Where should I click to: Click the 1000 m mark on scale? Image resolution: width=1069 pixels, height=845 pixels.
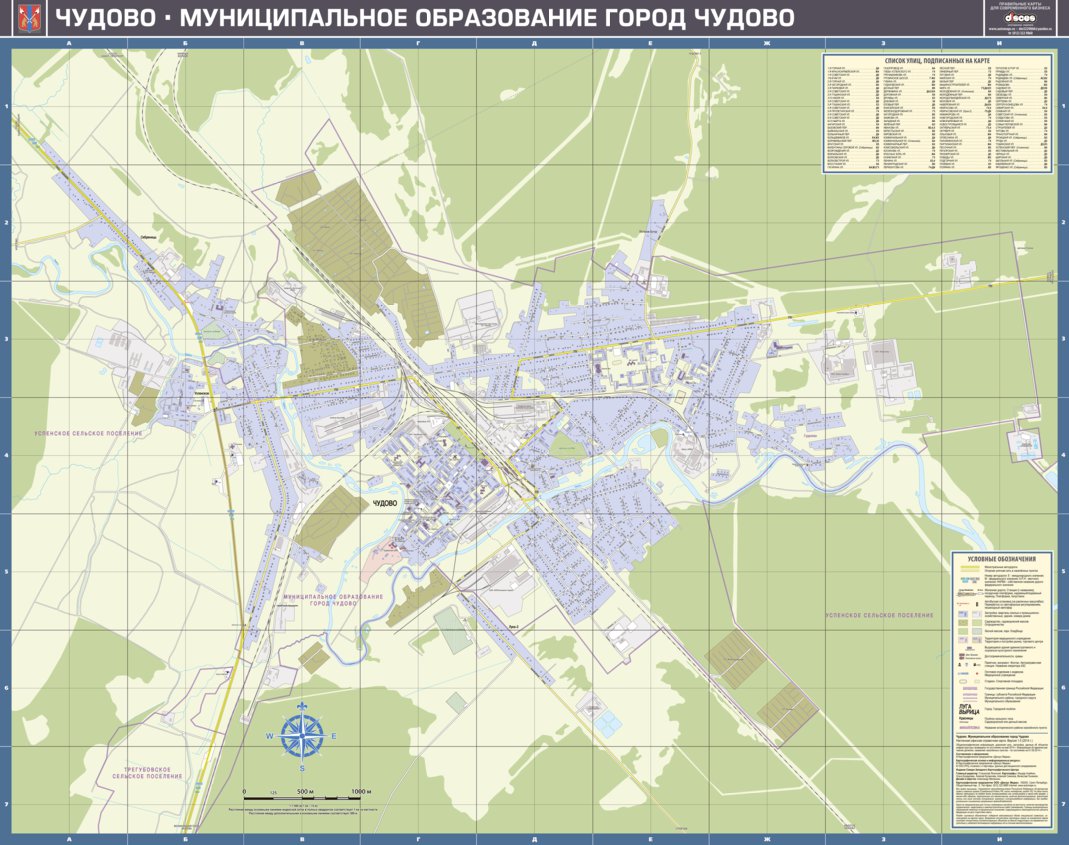tap(361, 791)
